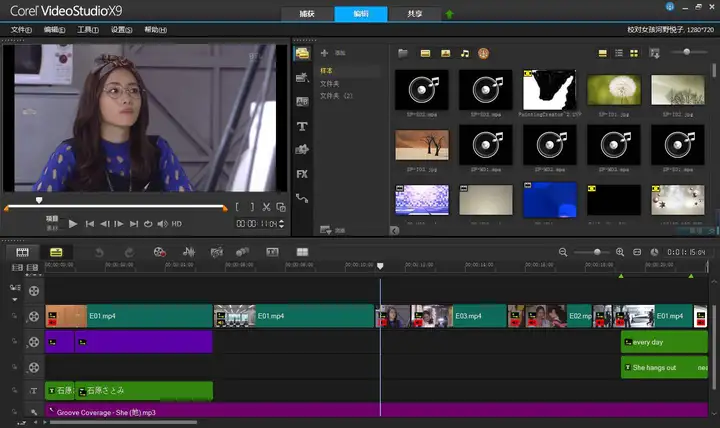Image resolution: width=720 pixels, height=428 pixels.
Task: Click the Record/Capture option icon
Action: coord(159,252)
